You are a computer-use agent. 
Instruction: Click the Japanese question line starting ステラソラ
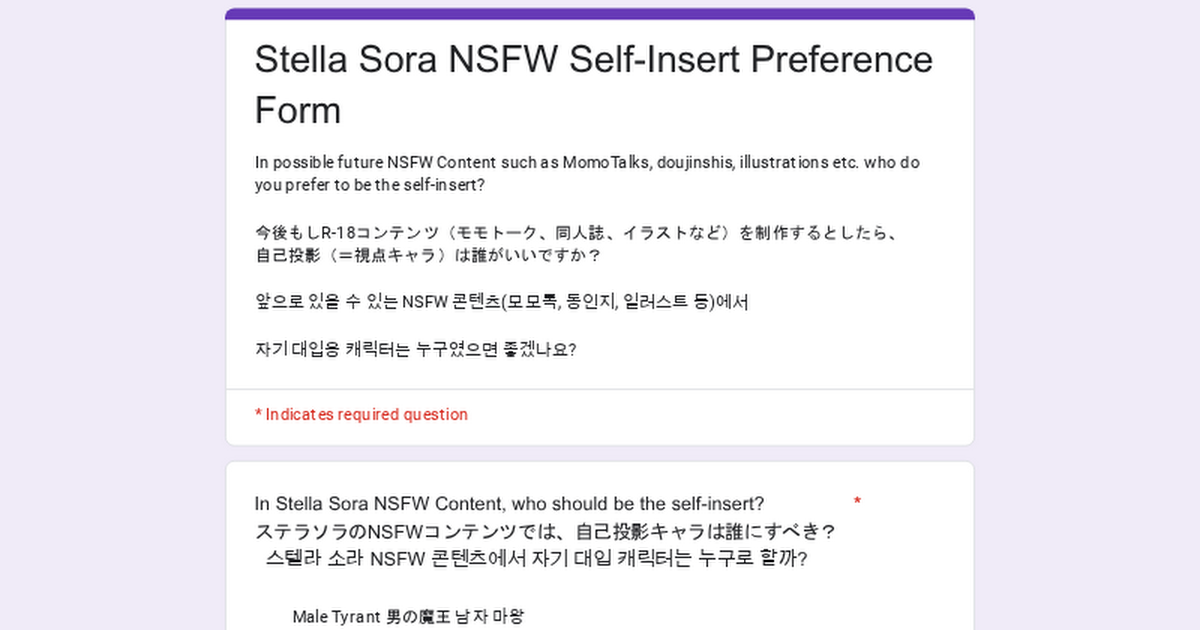(x=545, y=530)
